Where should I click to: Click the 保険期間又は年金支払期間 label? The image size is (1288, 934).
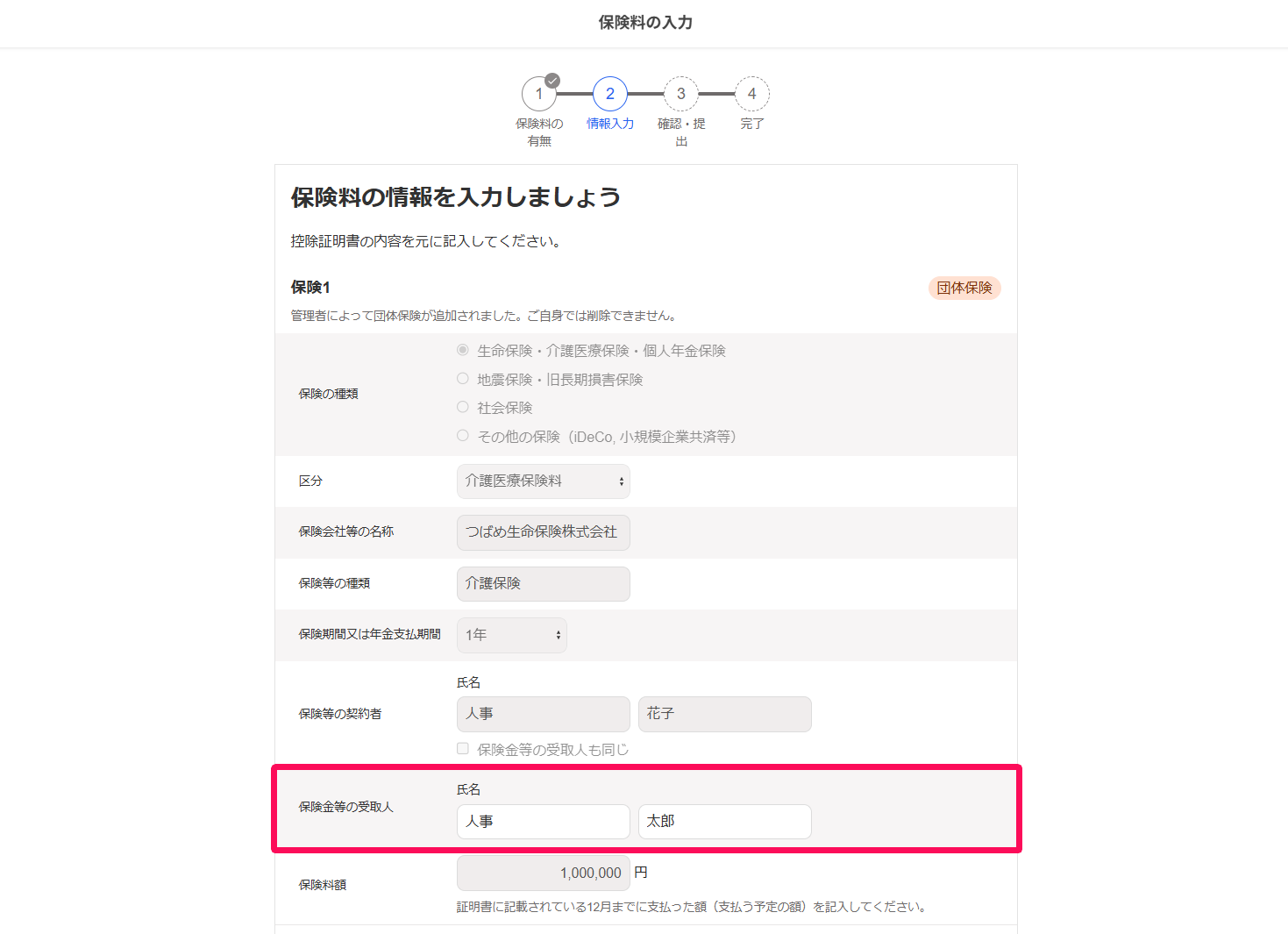370,634
